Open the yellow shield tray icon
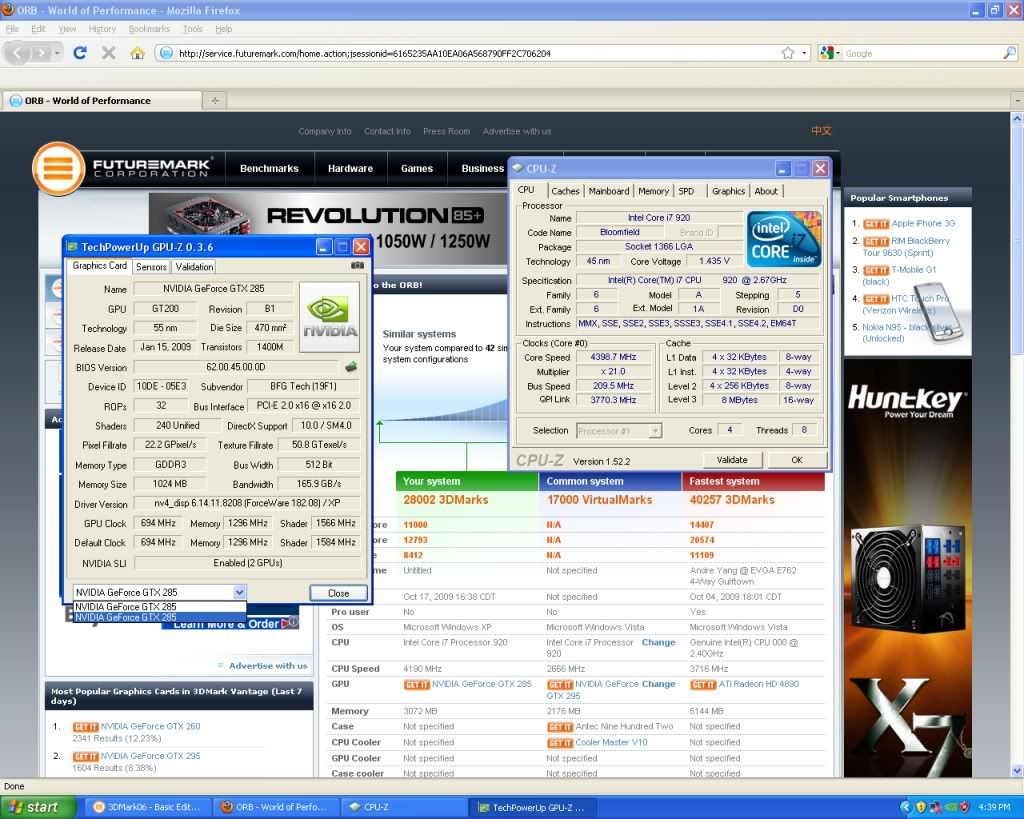 (921, 807)
